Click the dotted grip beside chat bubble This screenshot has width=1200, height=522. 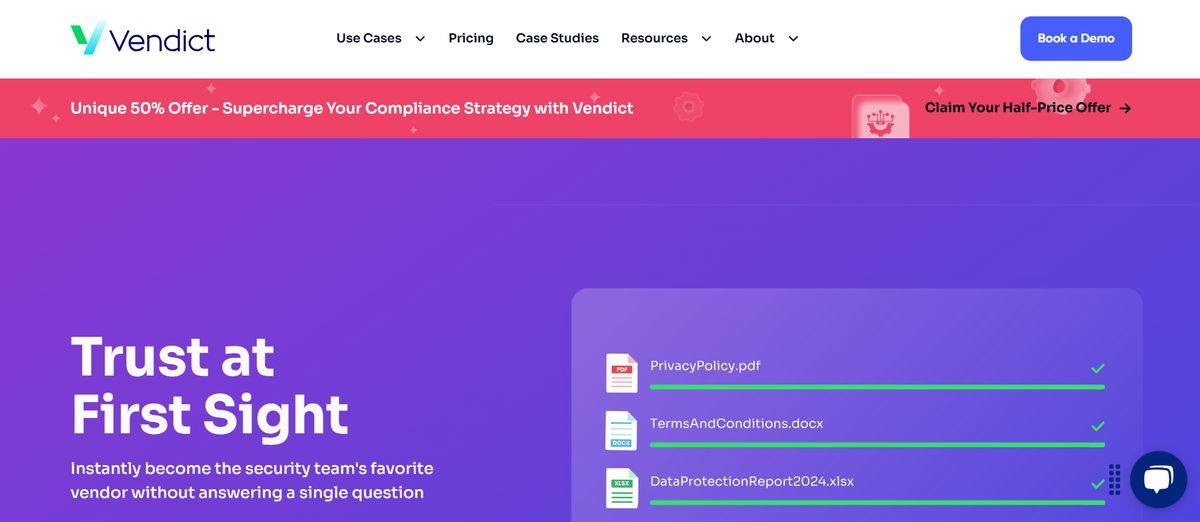tap(1114, 479)
